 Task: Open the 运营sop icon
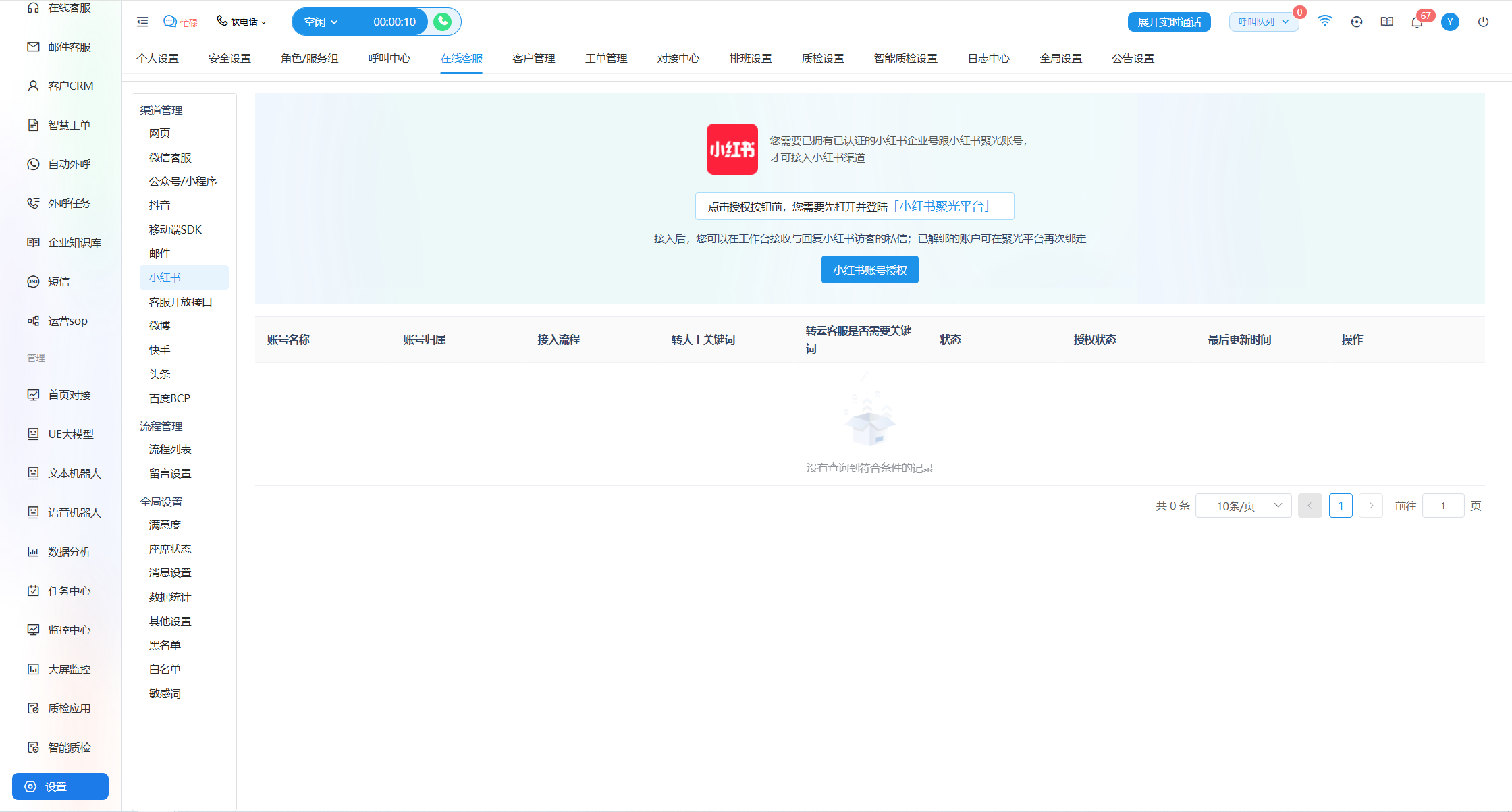click(x=33, y=321)
